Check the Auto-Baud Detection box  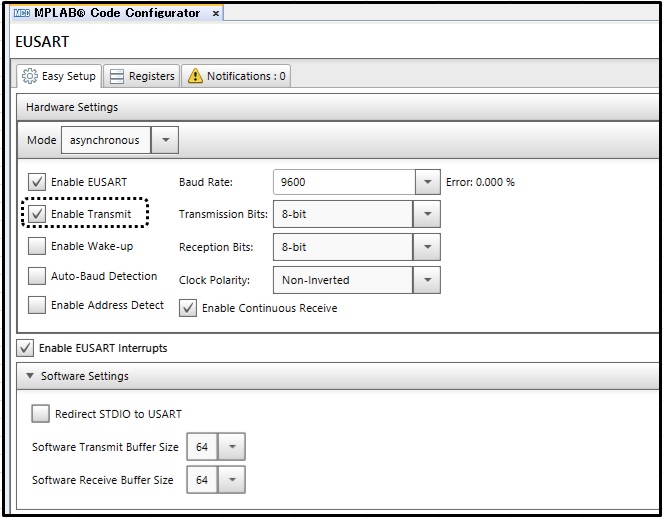tap(37, 276)
